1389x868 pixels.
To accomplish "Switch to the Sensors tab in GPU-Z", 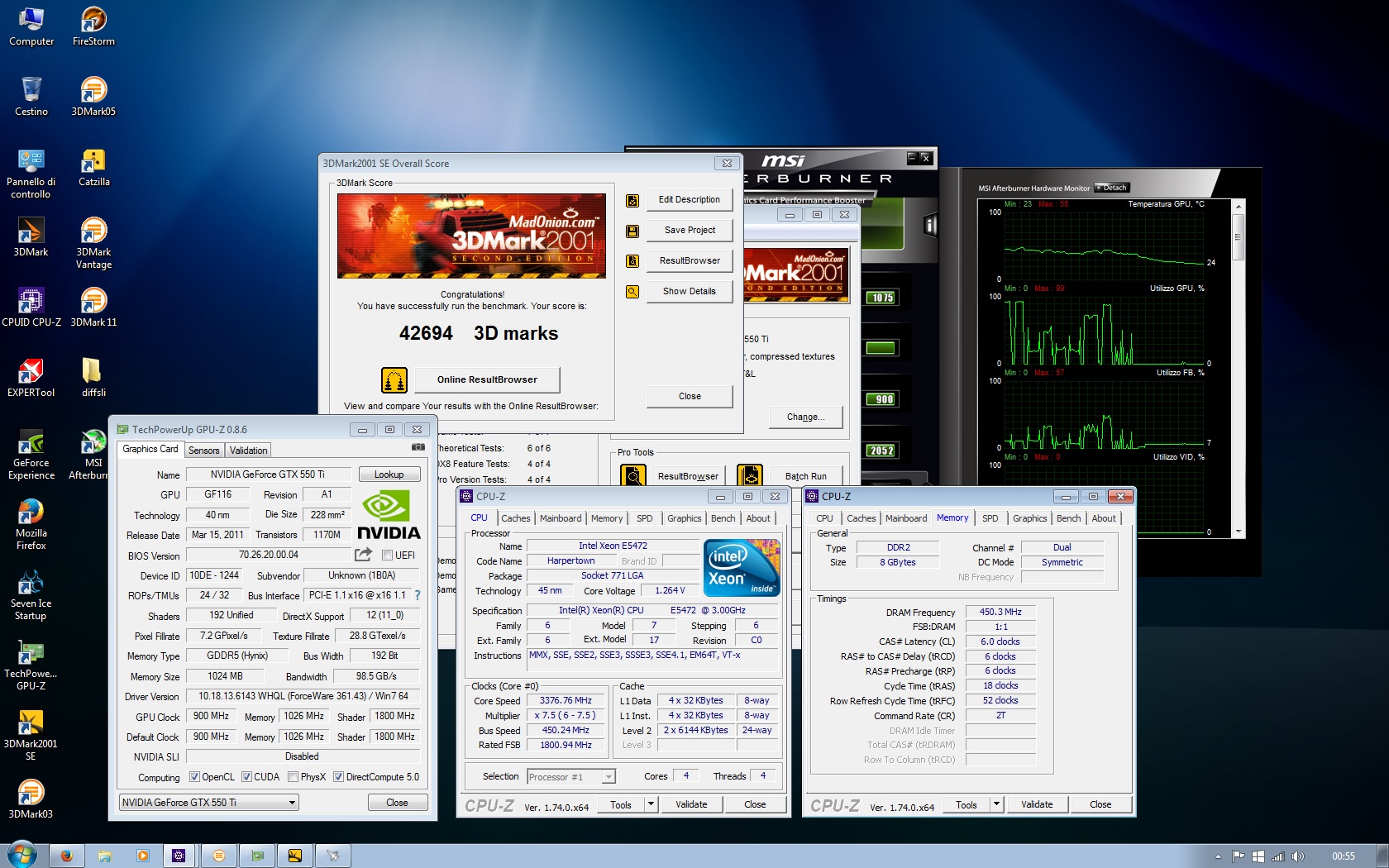I will (x=203, y=451).
